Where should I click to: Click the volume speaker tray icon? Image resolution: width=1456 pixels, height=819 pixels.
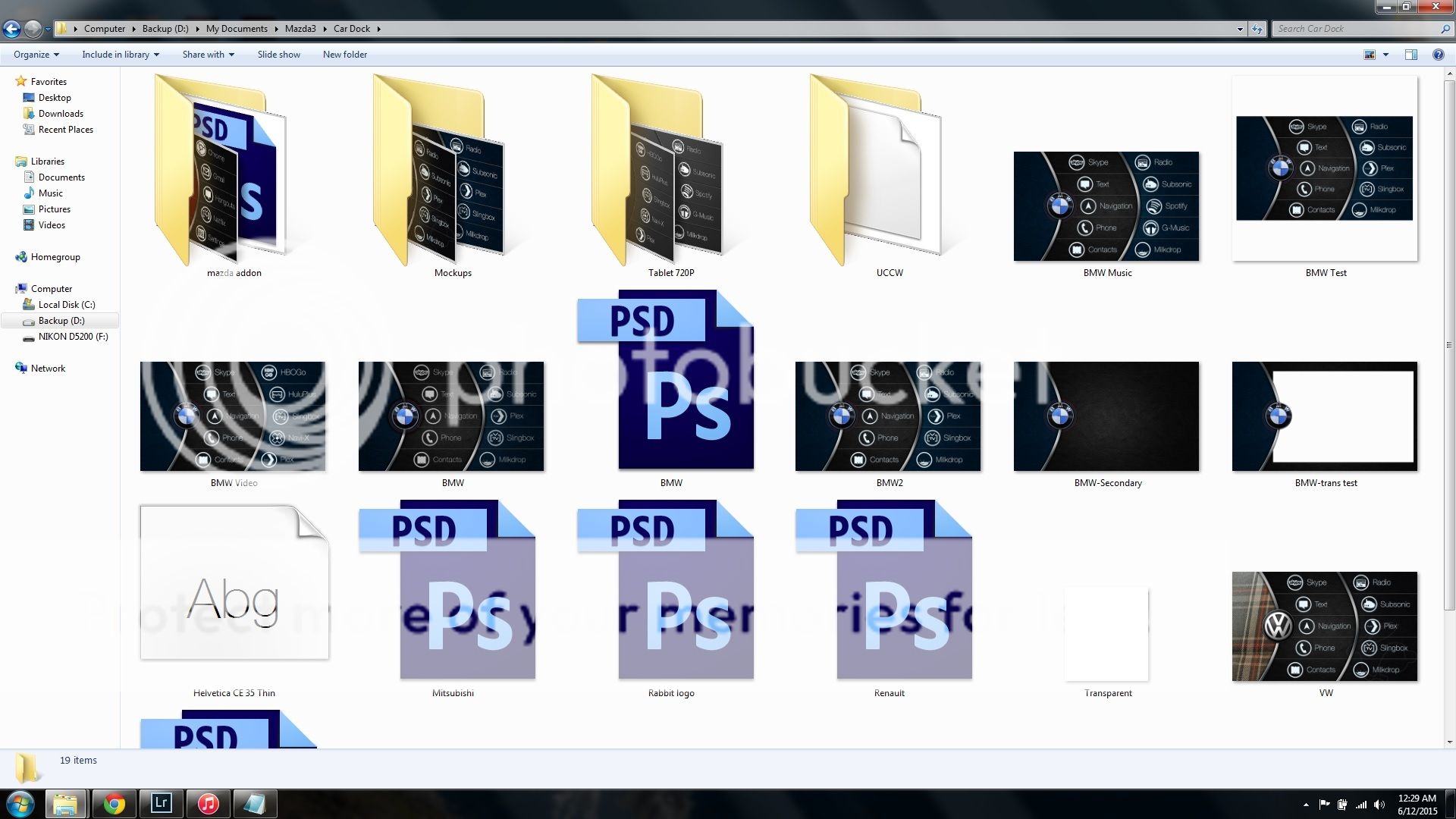point(1379,805)
